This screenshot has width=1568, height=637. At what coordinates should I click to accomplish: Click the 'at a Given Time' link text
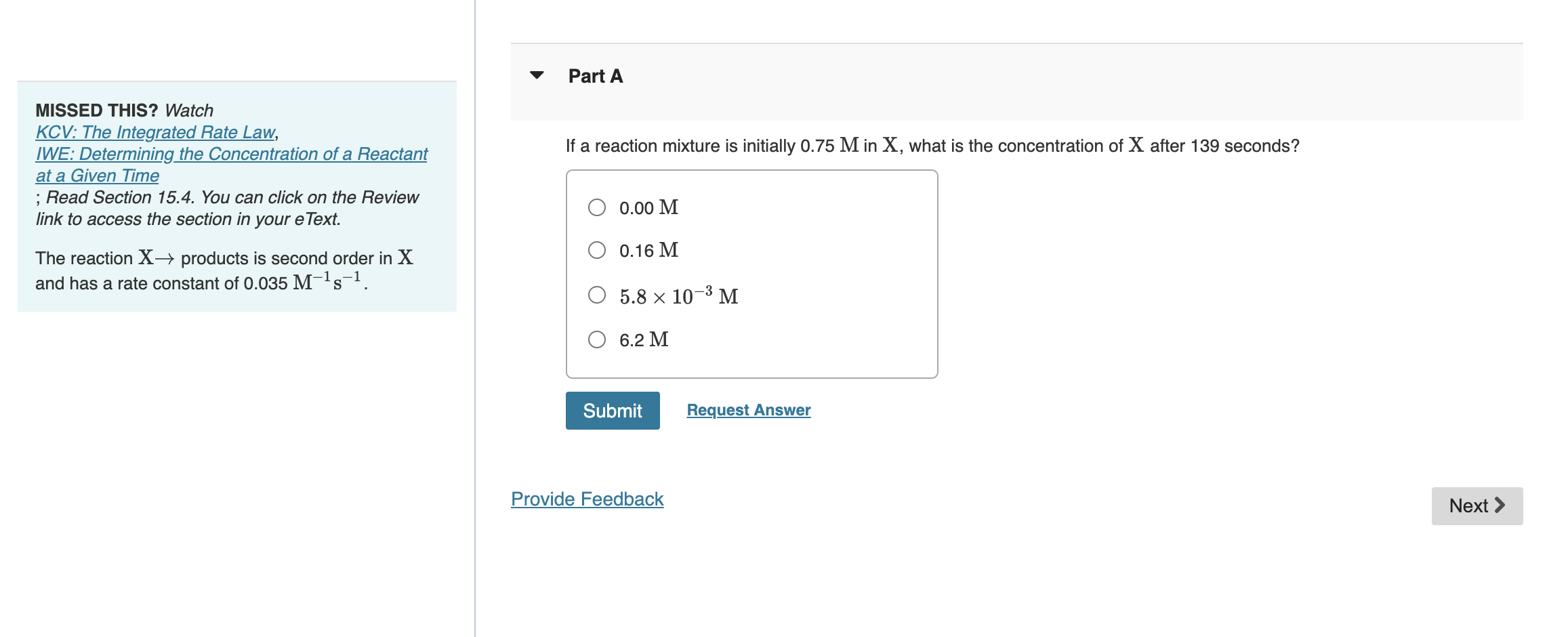point(97,176)
